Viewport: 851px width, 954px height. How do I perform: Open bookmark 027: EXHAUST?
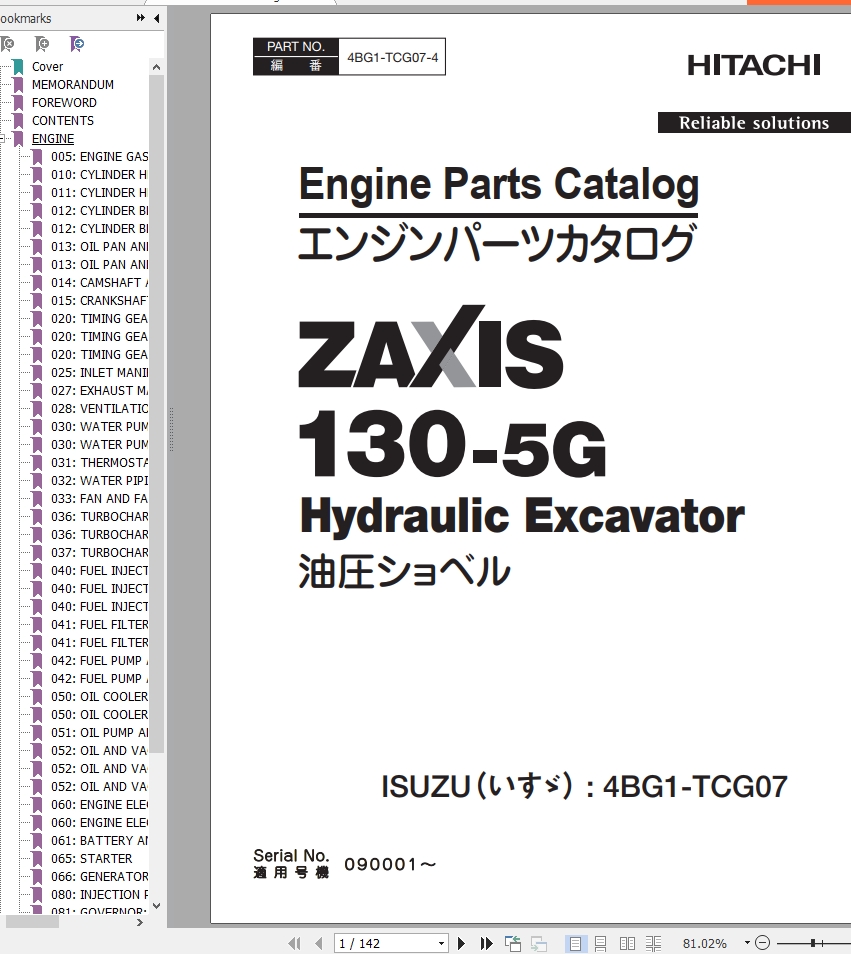coord(99,391)
